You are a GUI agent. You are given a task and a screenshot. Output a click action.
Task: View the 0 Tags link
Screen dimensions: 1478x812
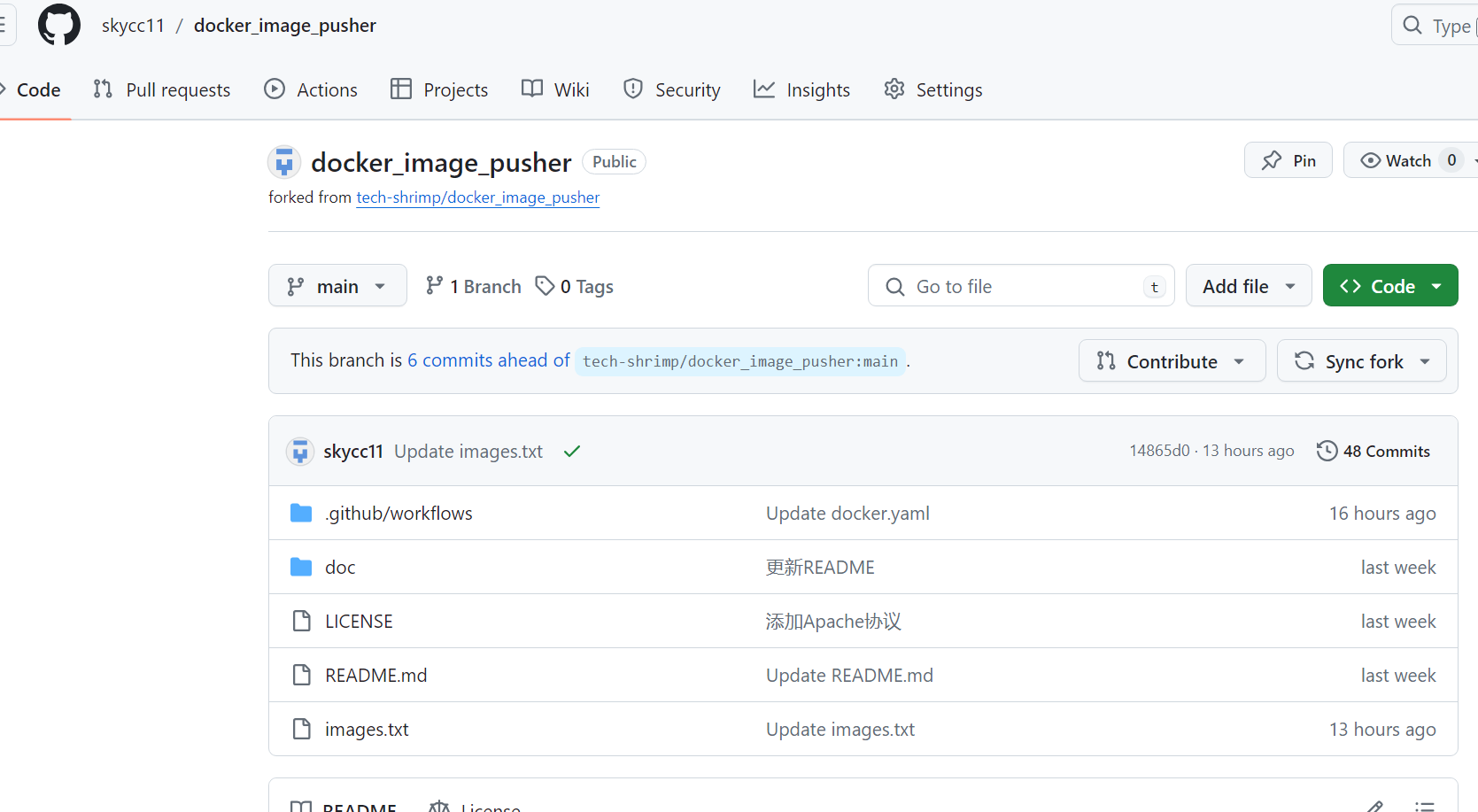point(575,286)
